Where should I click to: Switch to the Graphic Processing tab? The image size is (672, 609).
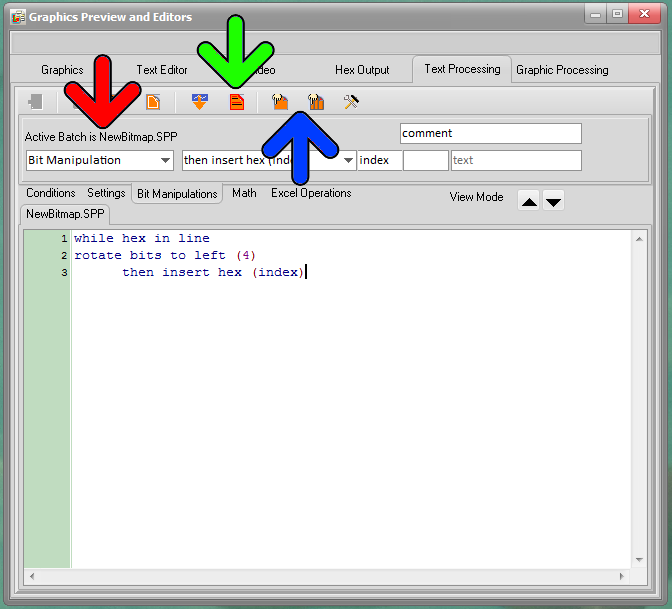[562, 70]
